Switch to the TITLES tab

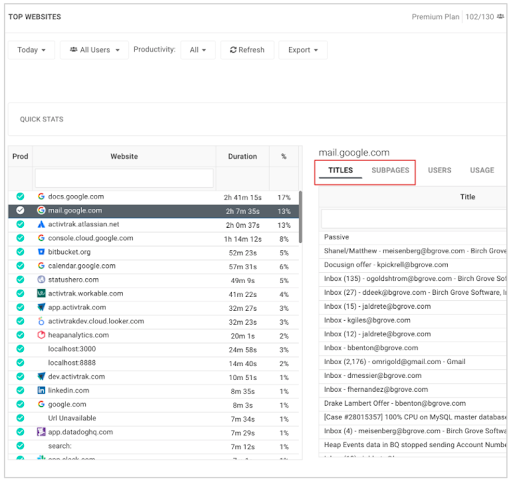pyautogui.click(x=340, y=170)
